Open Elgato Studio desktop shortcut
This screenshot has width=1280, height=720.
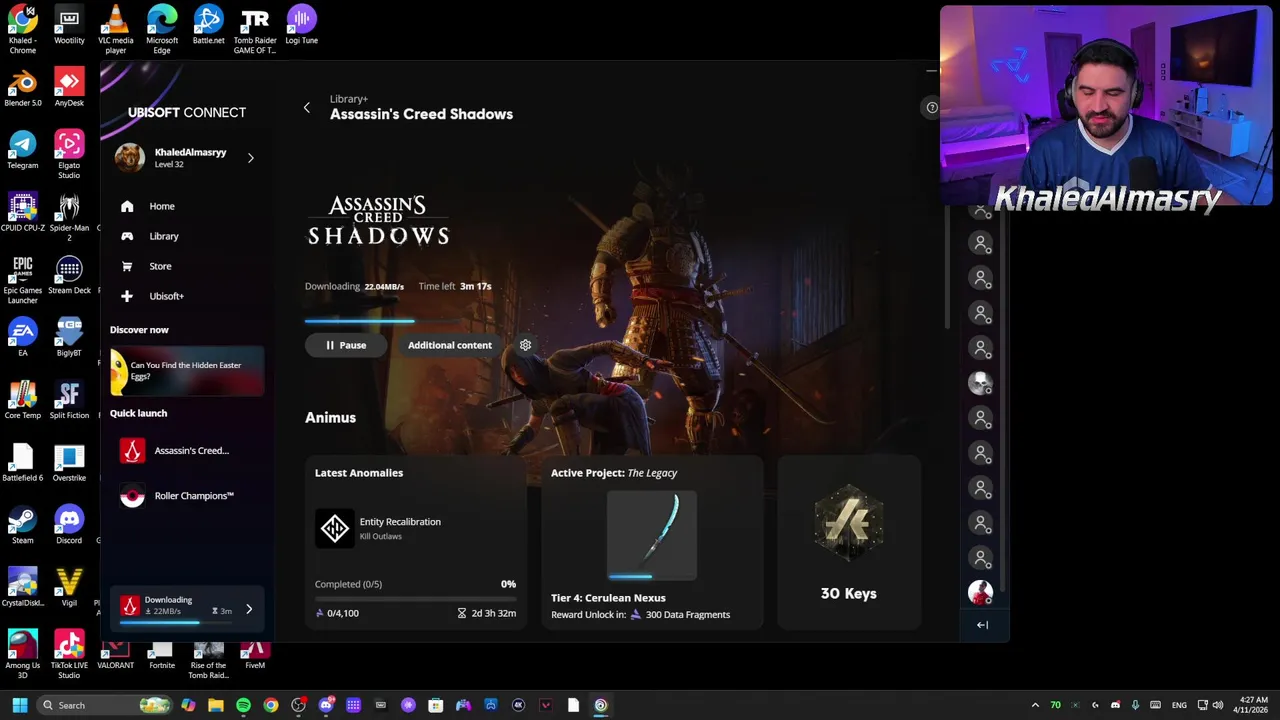69,154
